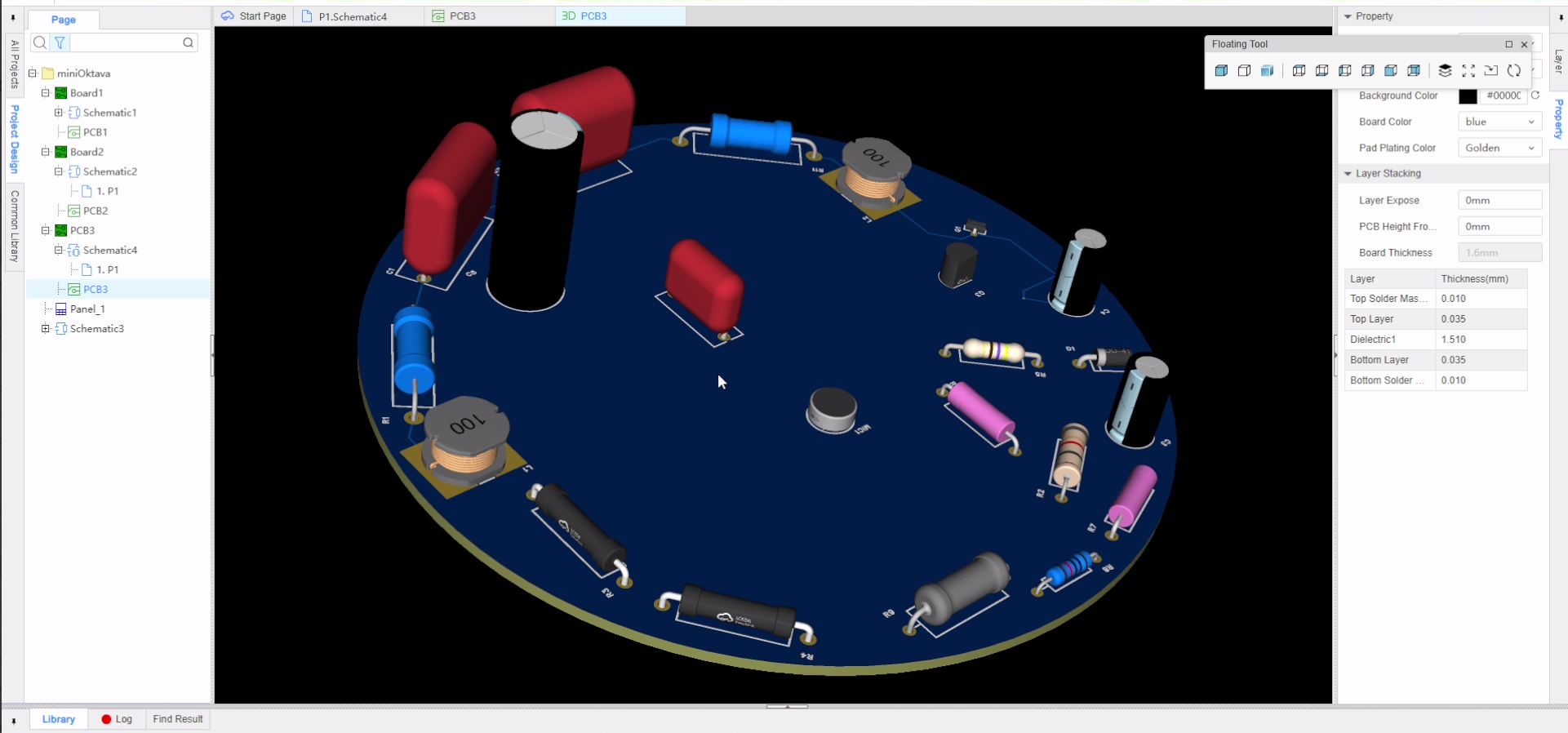The width and height of the screenshot is (1568, 733).
Task: Select PCB1 in the project tree
Action: point(95,132)
